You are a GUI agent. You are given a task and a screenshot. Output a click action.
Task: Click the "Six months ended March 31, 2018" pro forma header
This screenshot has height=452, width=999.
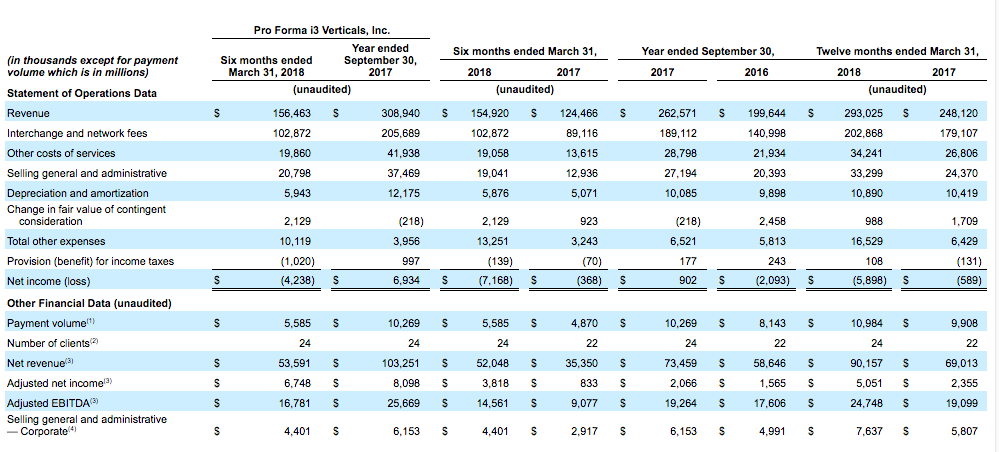pos(267,66)
